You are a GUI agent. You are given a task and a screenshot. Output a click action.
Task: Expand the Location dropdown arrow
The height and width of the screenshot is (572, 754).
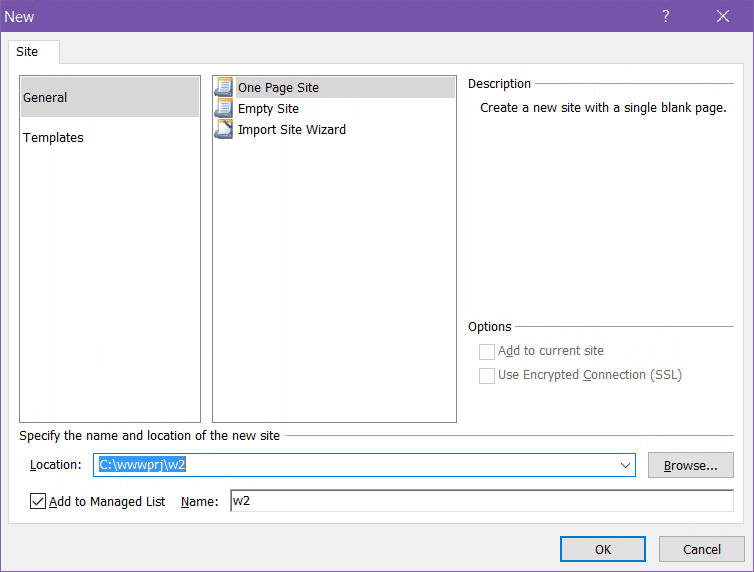coord(626,465)
